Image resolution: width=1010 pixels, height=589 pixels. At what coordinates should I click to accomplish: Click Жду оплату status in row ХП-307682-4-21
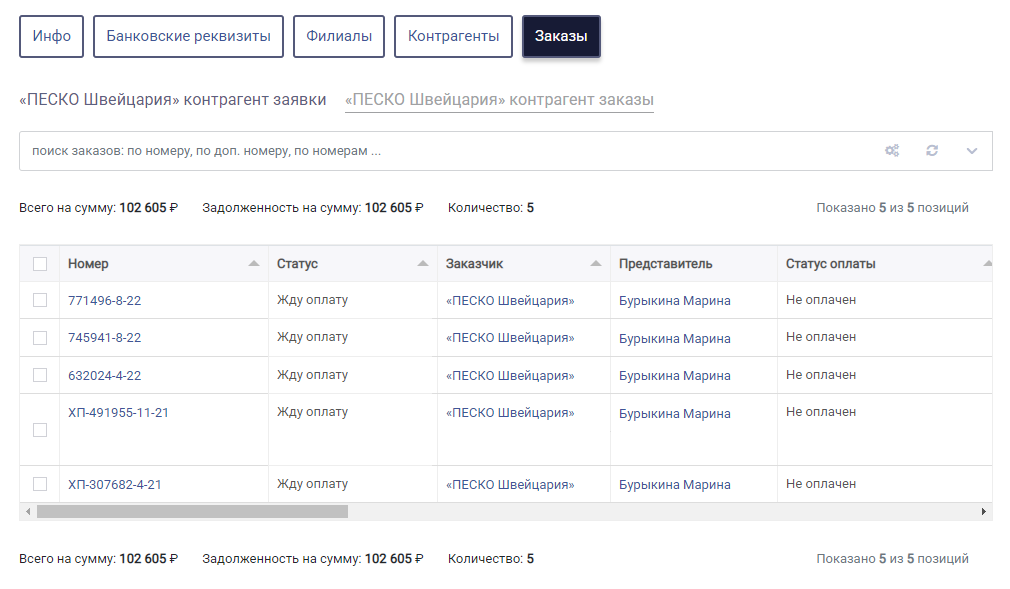pyautogui.click(x=312, y=484)
